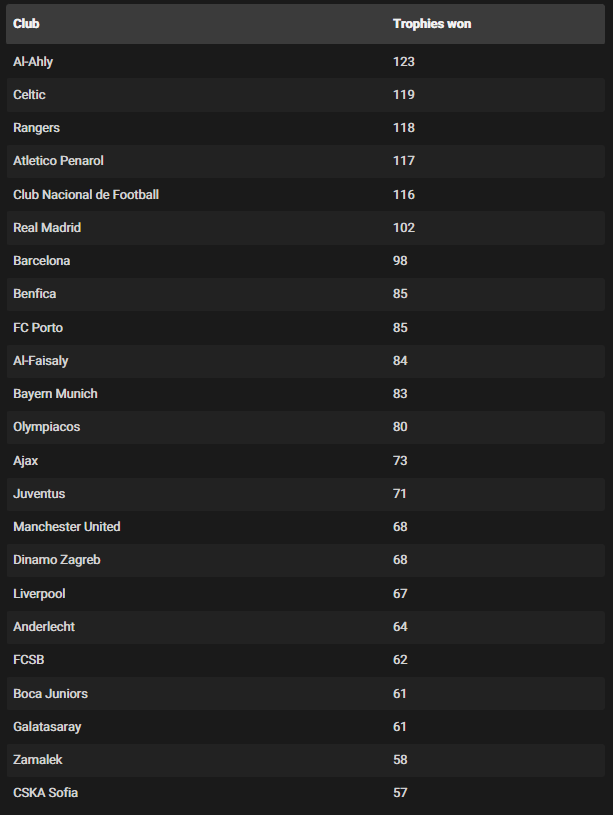This screenshot has width=613, height=815.
Task: Click the Club column header
Action: click(x=27, y=23)
